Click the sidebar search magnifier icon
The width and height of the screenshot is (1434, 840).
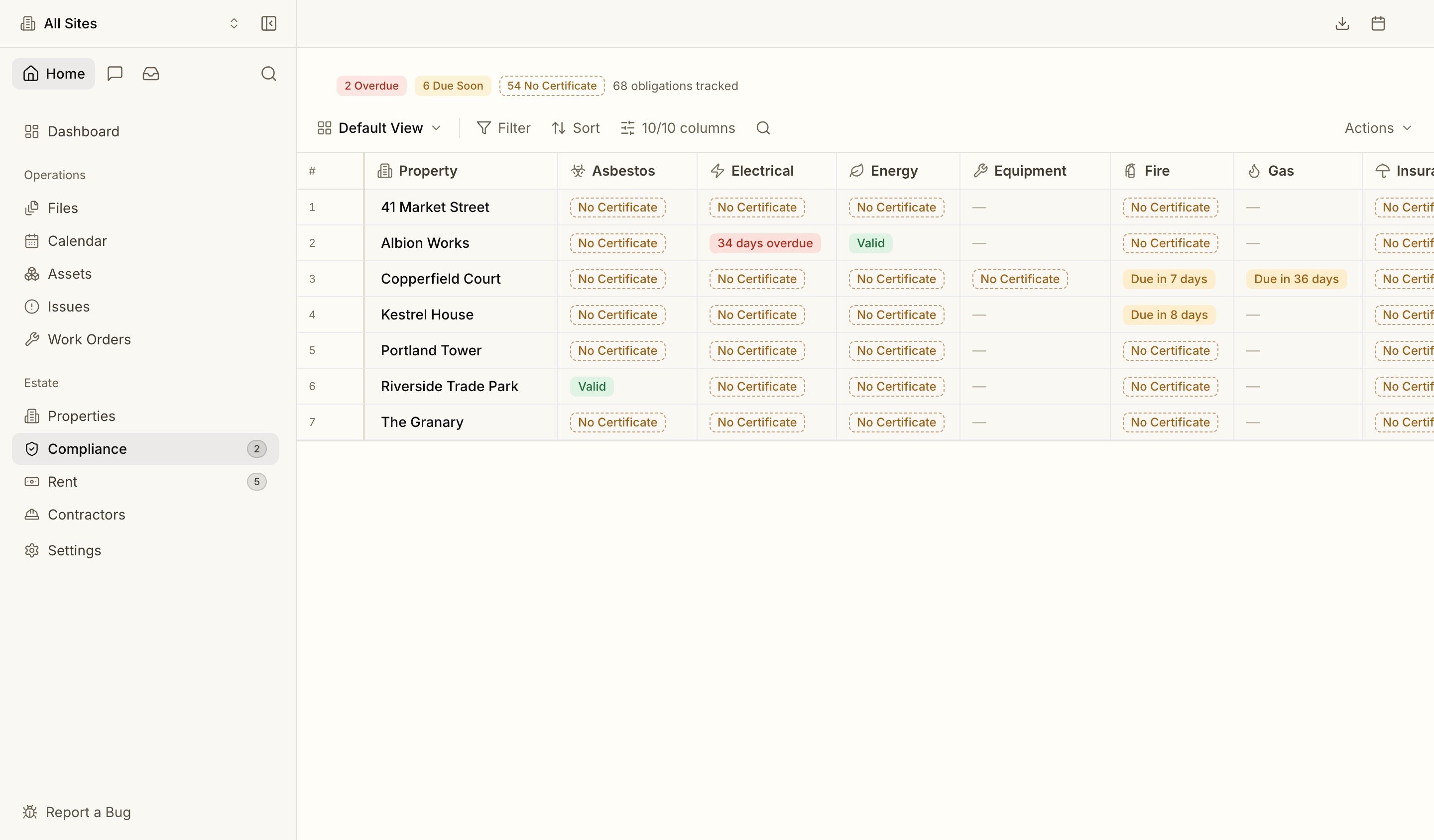pos(268,73)
